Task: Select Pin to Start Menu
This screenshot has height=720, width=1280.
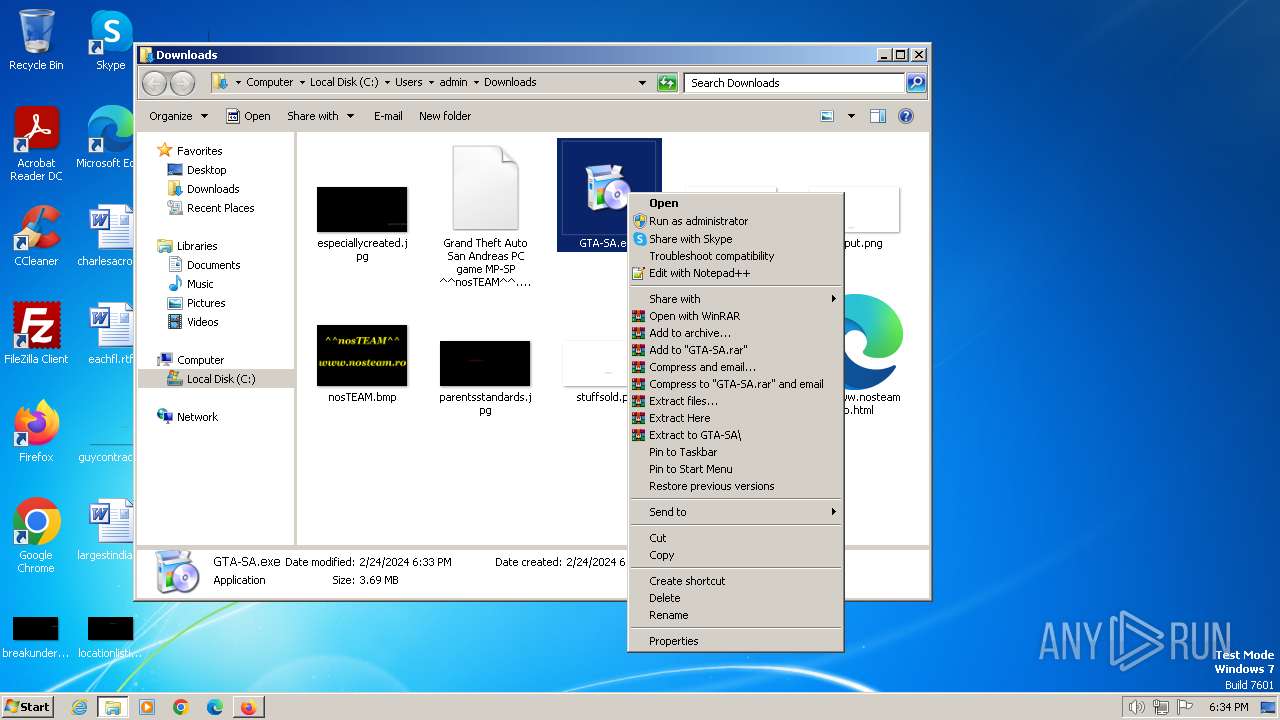Action: pos(736,469)
